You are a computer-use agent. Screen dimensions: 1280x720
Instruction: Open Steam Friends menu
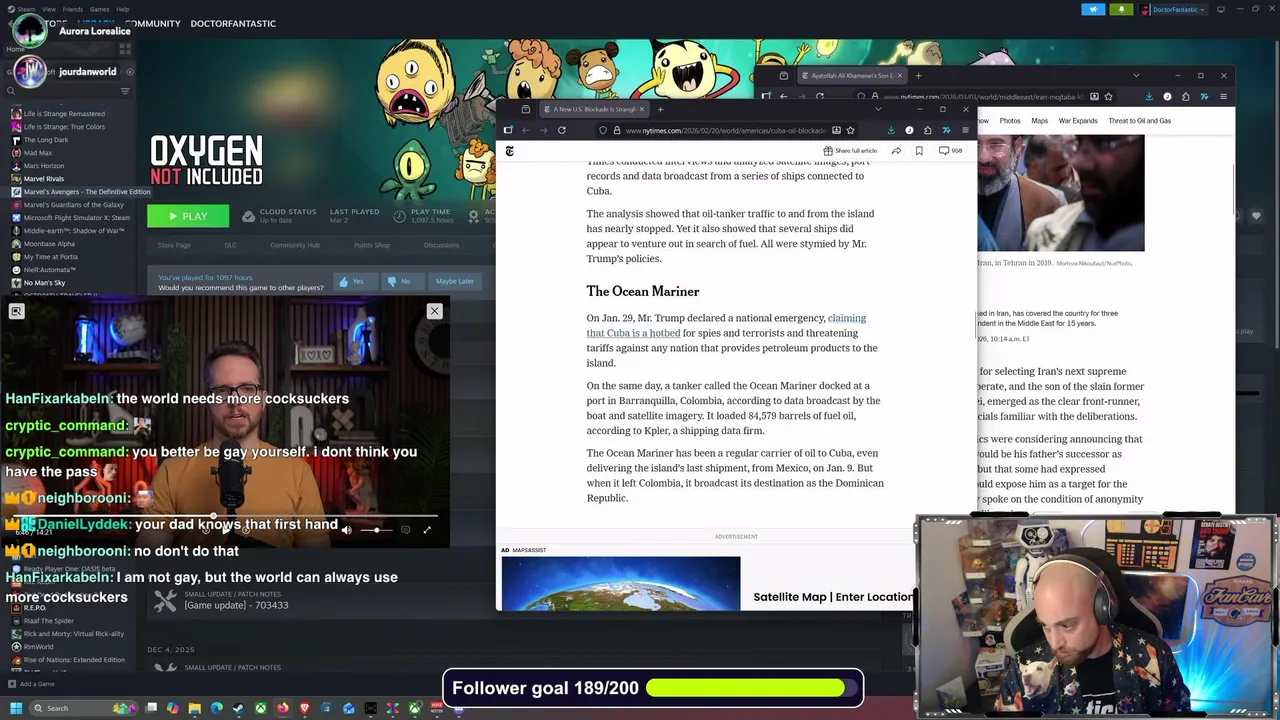[x=73, y=9]
